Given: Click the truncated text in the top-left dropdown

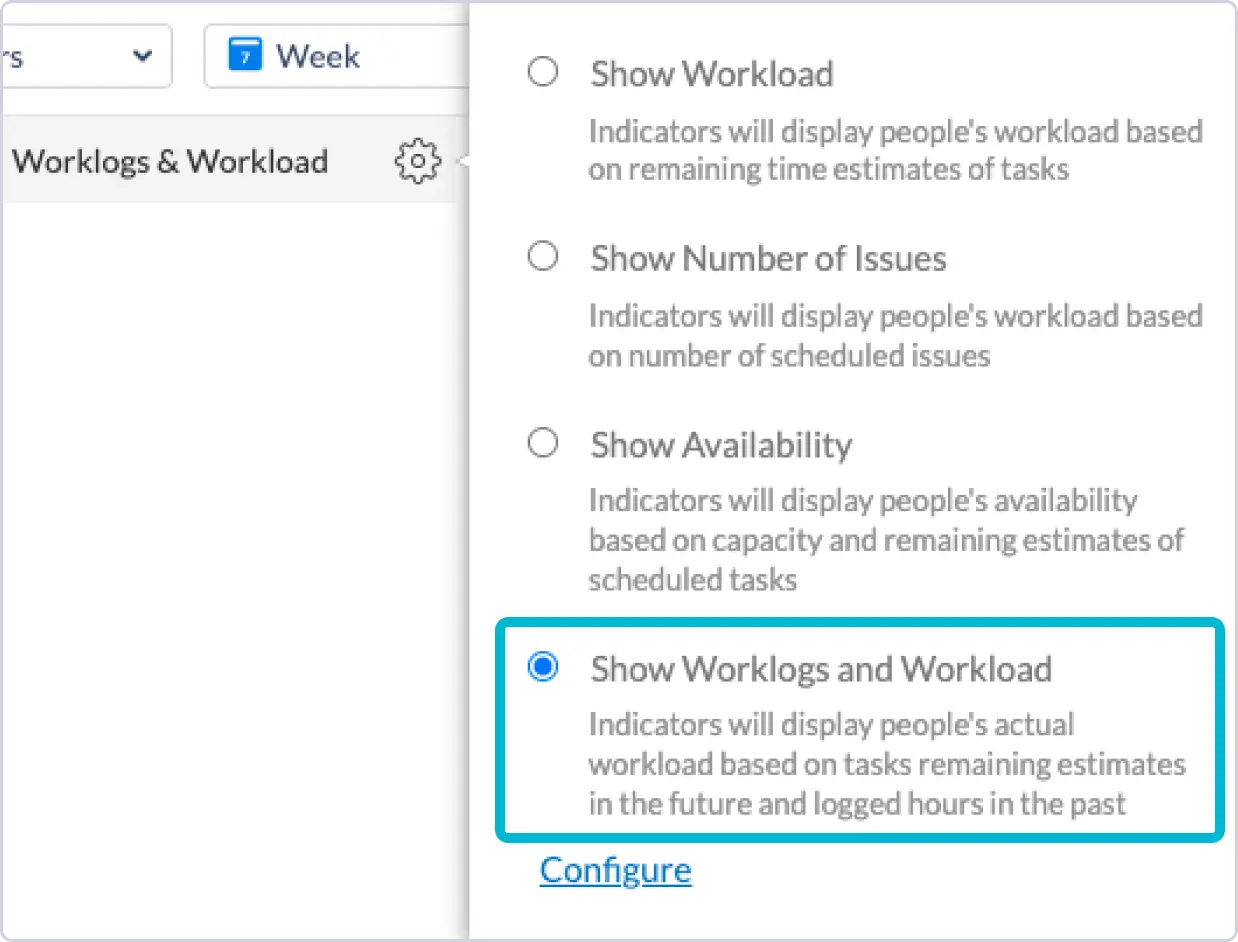Looking at the screenshot, I should click(12, 56).
